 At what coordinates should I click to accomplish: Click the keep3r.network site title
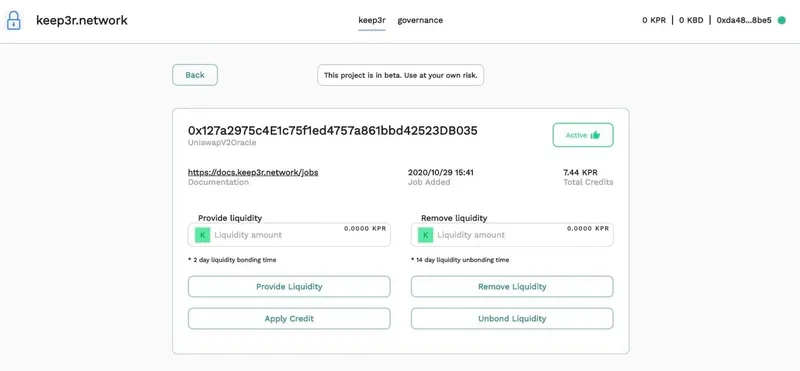[82, 20]
